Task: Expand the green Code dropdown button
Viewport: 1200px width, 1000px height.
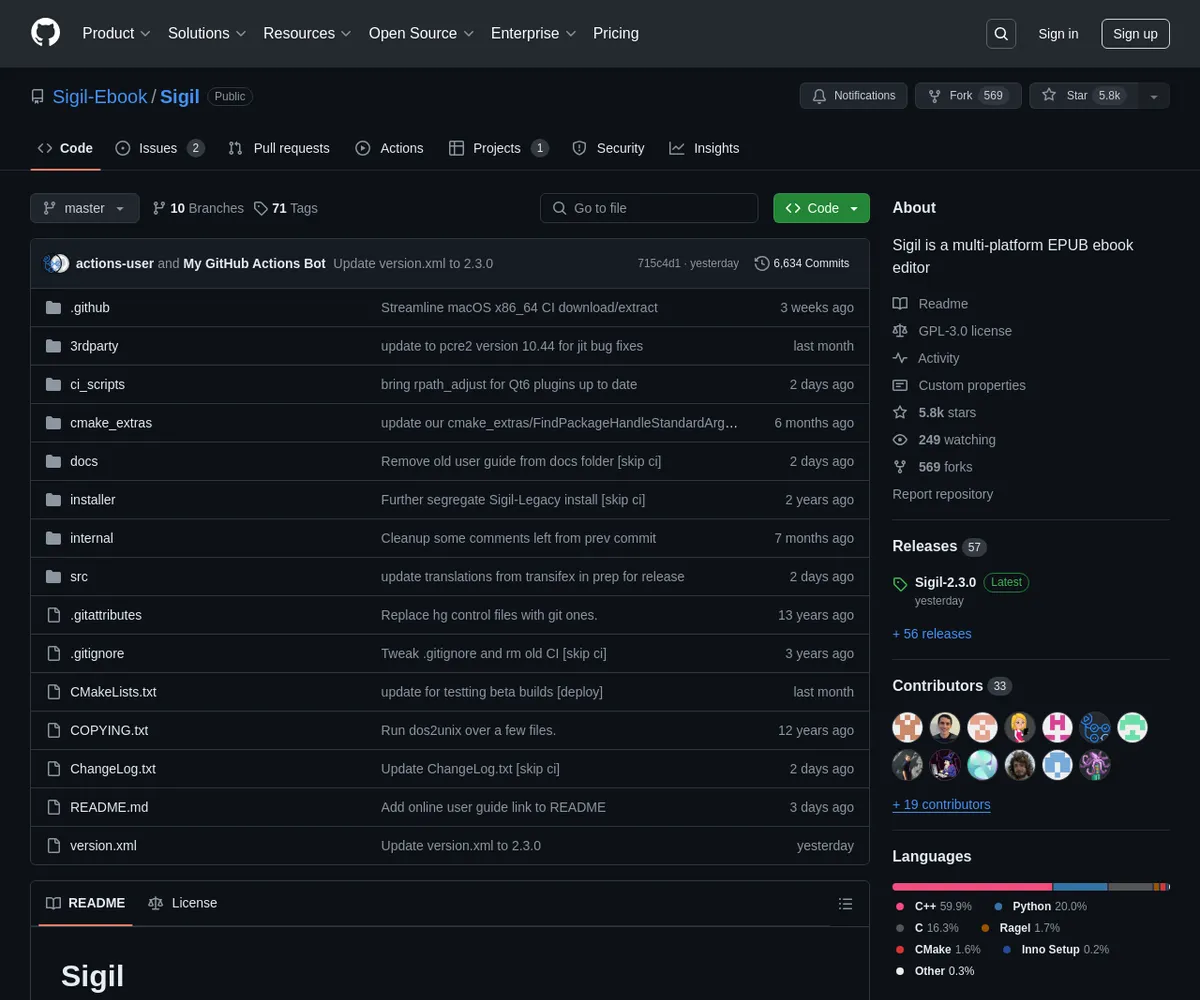Action: (x=821, y=208)
